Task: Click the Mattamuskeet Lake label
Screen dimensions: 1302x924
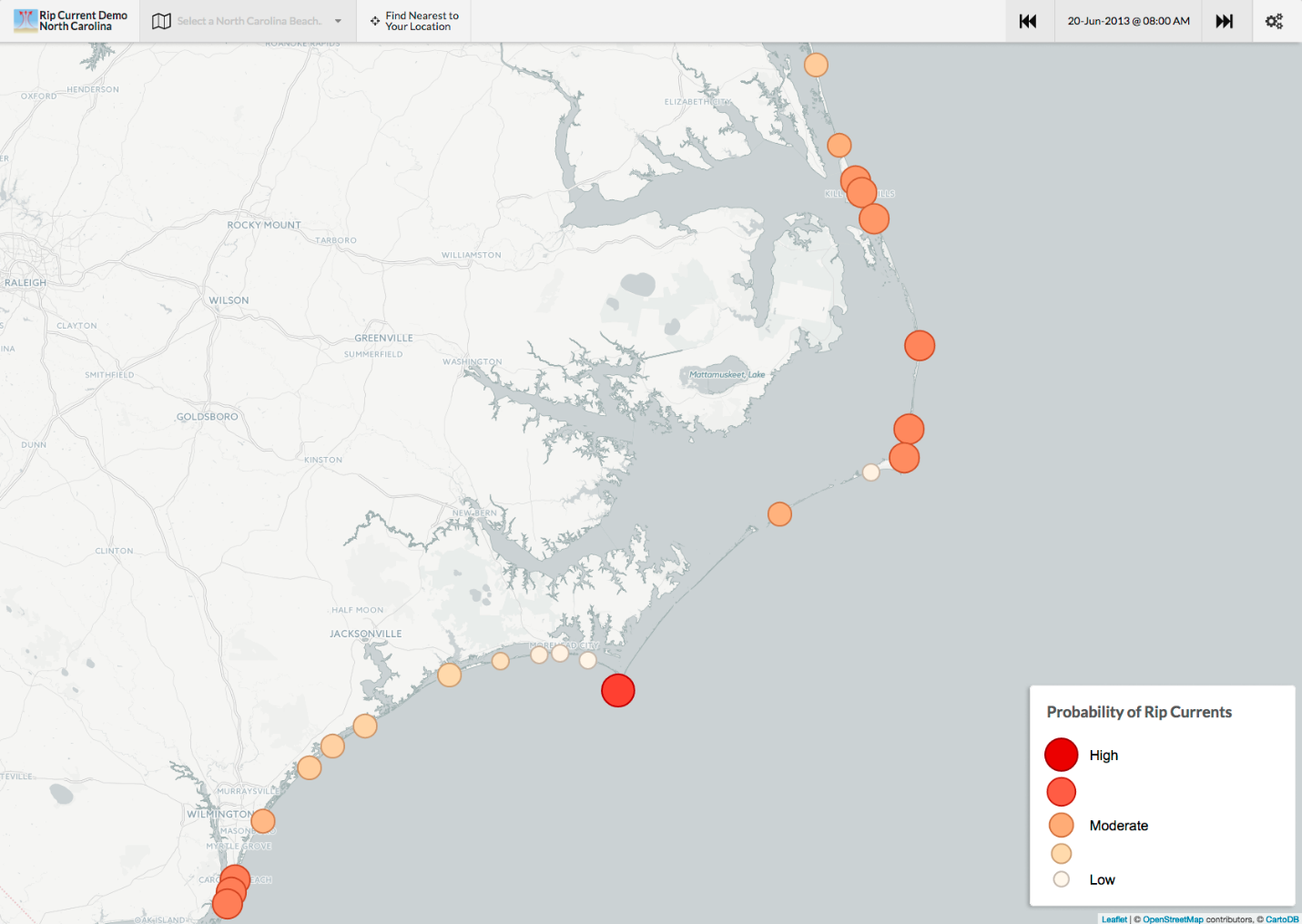Action: (727, 374)
